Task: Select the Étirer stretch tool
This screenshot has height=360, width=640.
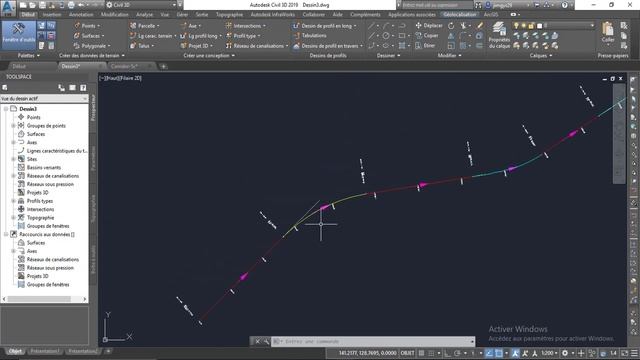Action: [x=425, y=46]
